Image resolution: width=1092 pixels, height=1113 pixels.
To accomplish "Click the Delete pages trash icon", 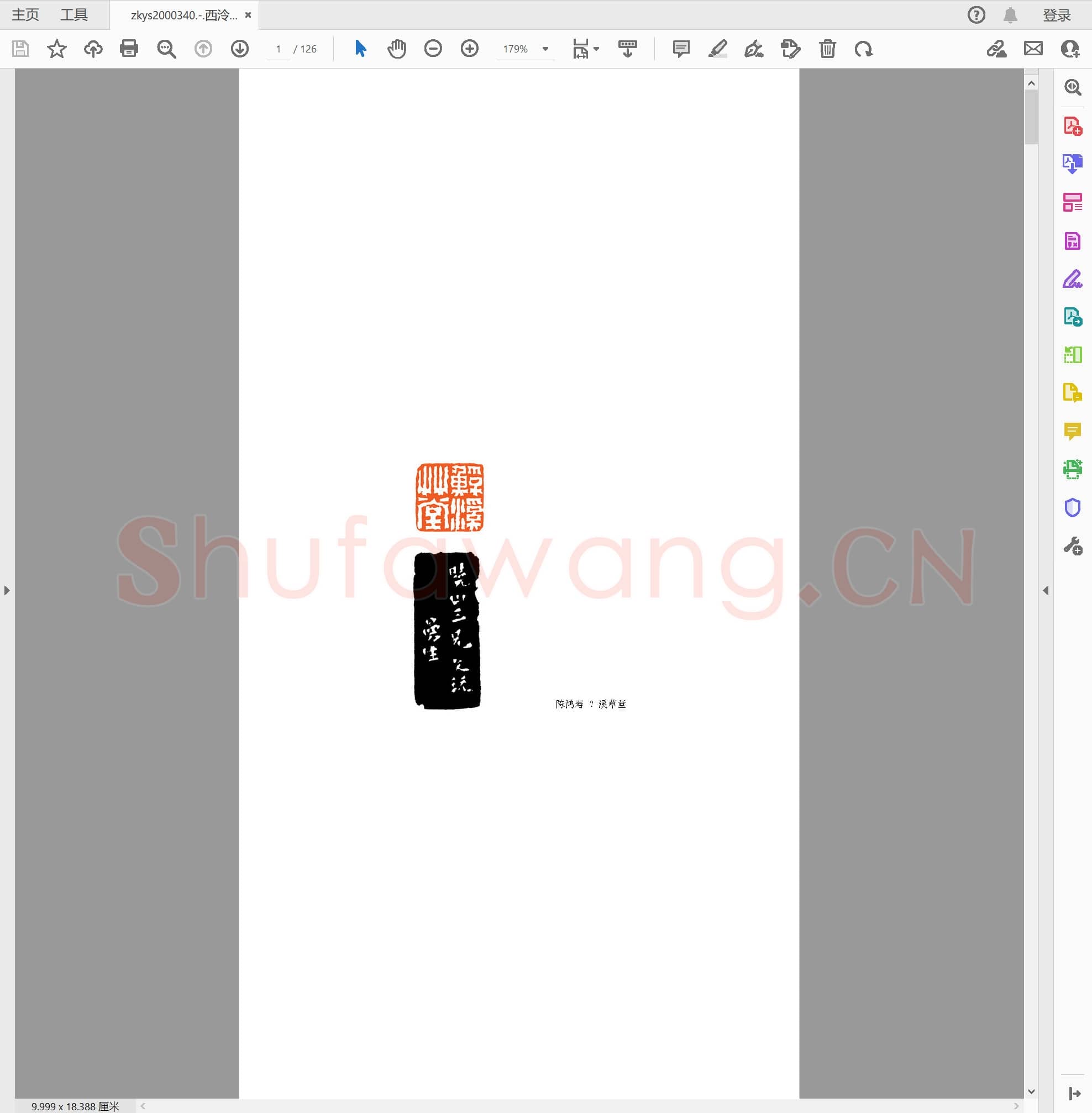I will [827, 49].
